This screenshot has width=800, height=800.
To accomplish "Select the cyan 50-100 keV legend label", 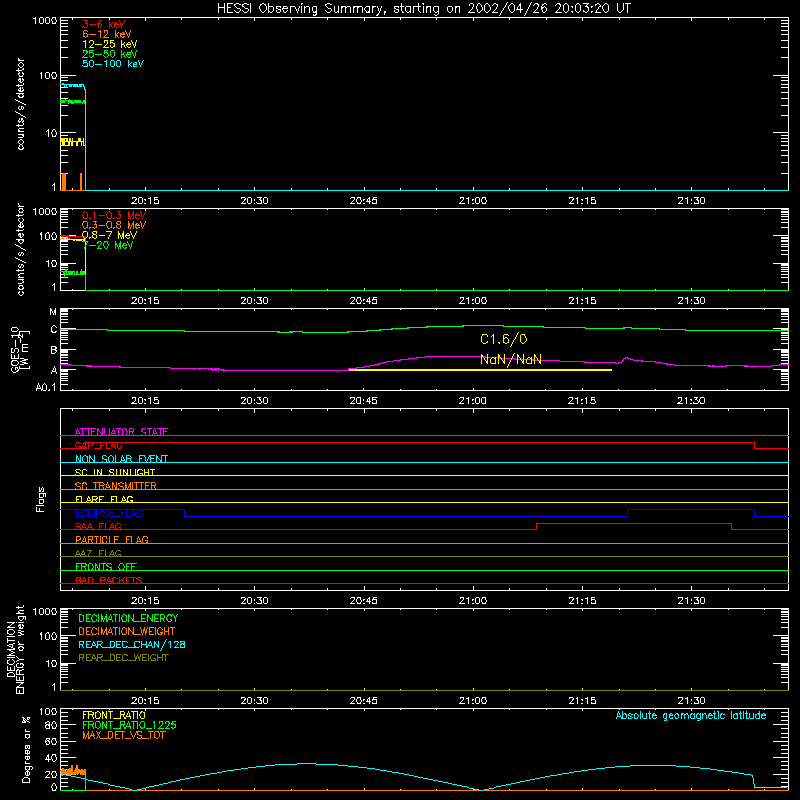I will (x=113, y=64).
